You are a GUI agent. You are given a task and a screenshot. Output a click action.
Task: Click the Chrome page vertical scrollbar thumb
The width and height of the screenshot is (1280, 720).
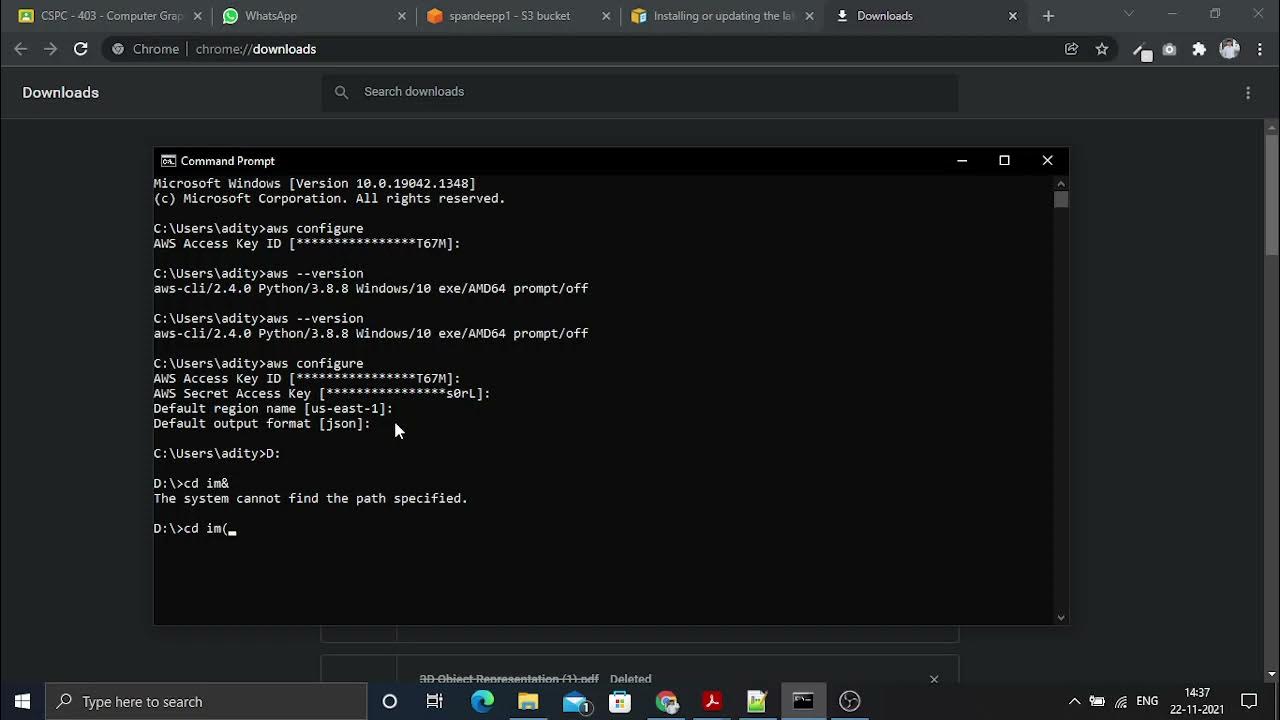[x=1272, y=195]
